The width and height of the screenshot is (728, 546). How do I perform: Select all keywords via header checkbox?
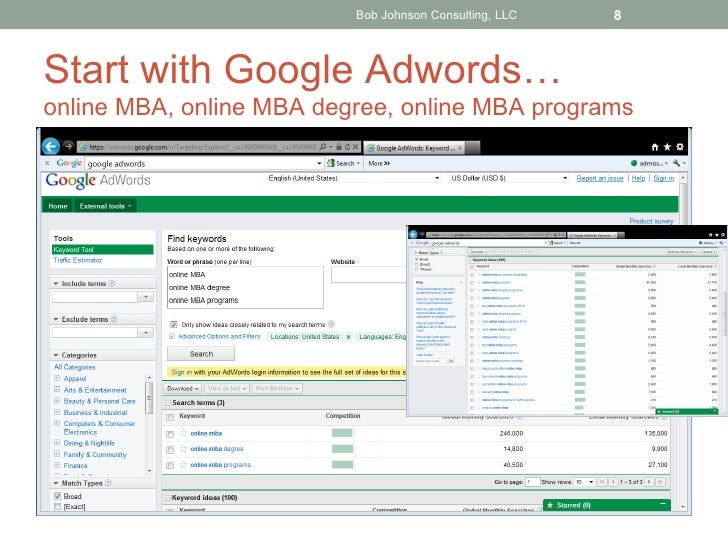pos(170,417)
